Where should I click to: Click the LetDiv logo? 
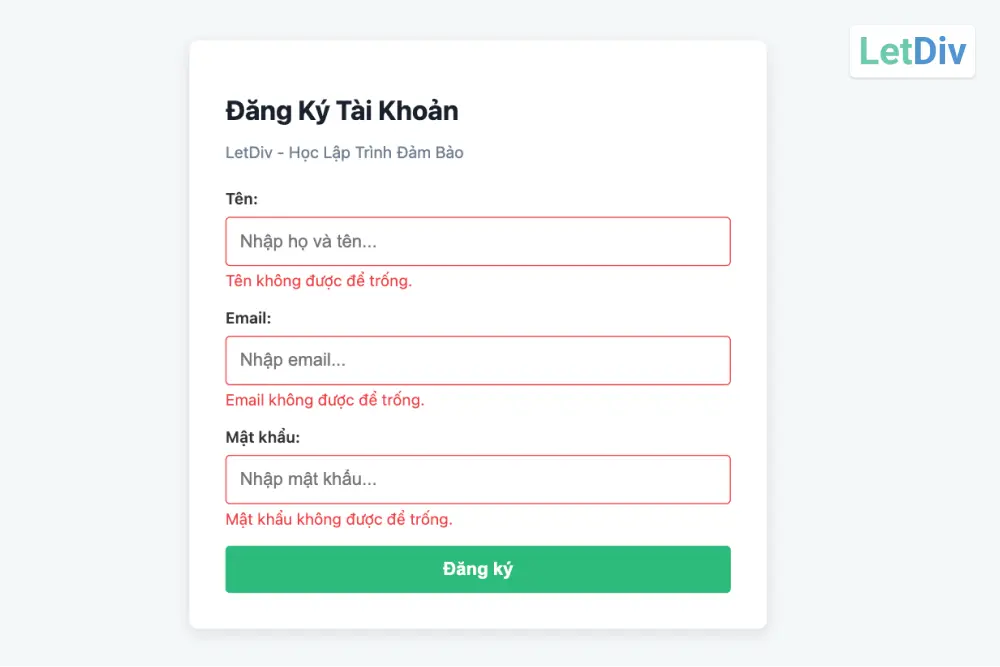[912, 51]
